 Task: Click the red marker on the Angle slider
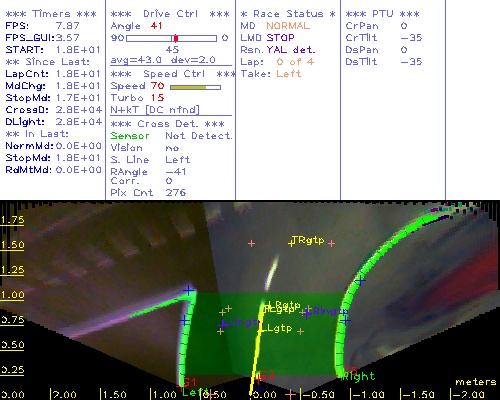176,38
